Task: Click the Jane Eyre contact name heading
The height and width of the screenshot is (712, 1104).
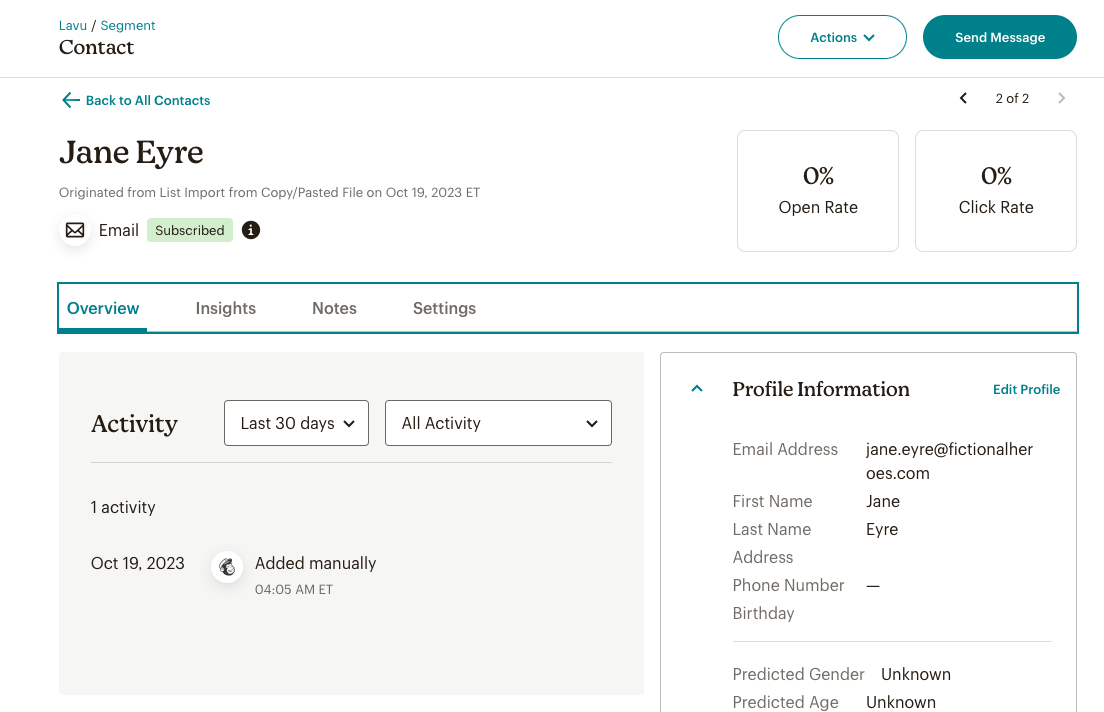Action: point(131,152)
